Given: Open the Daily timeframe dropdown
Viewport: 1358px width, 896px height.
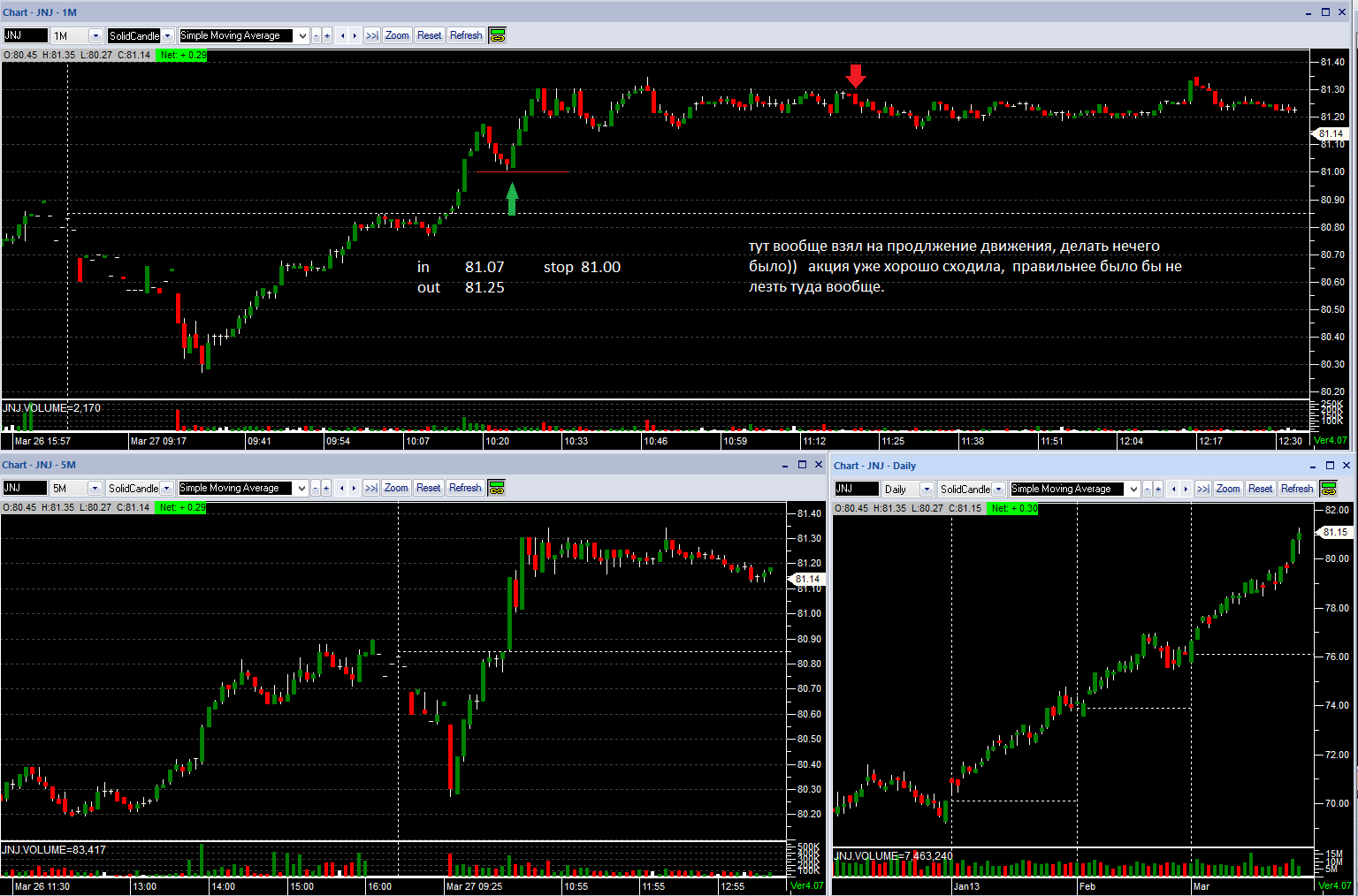Looking at the screenshot, I should click(x=927, y=490).
